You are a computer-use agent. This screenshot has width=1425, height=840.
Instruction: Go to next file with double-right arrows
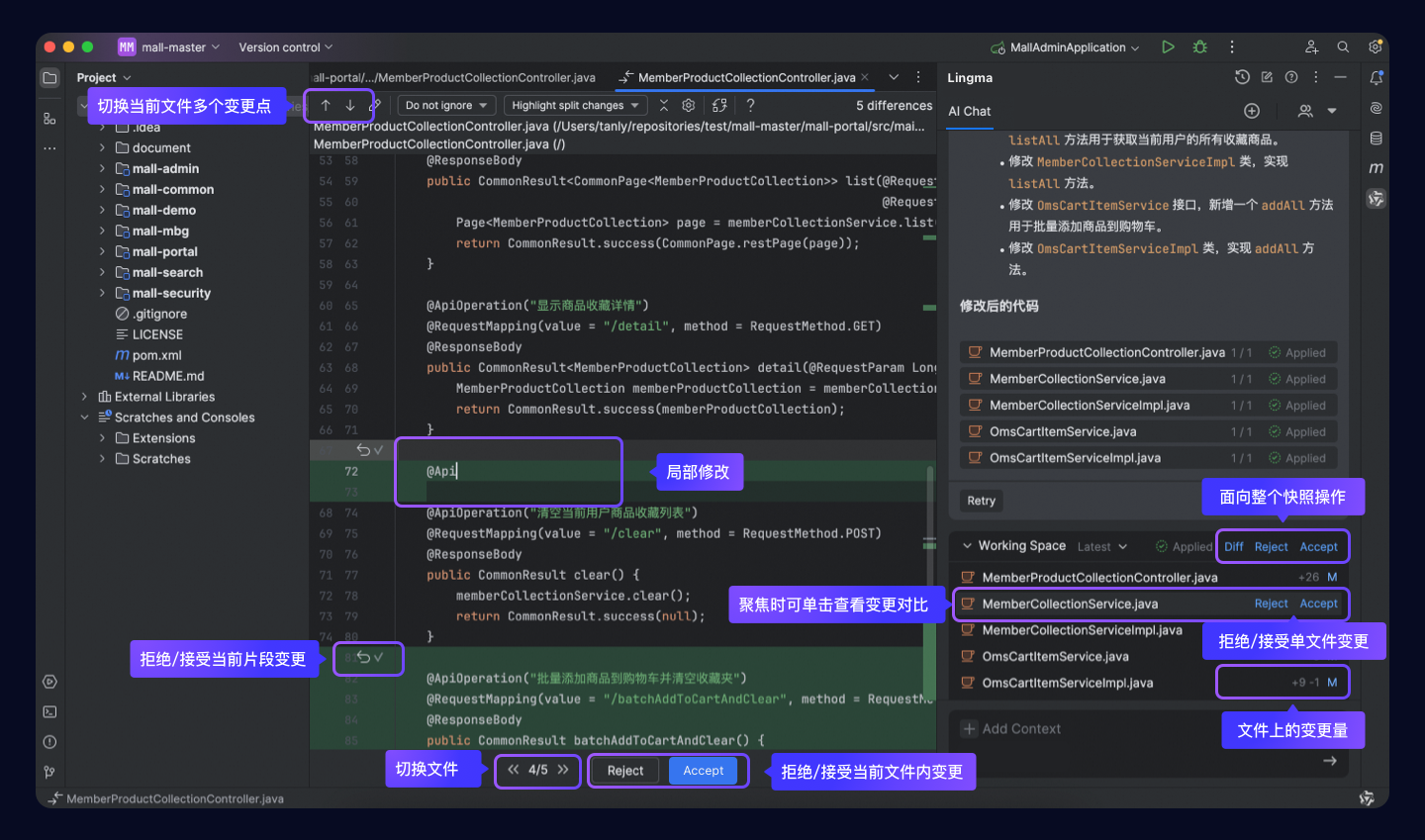563,770
